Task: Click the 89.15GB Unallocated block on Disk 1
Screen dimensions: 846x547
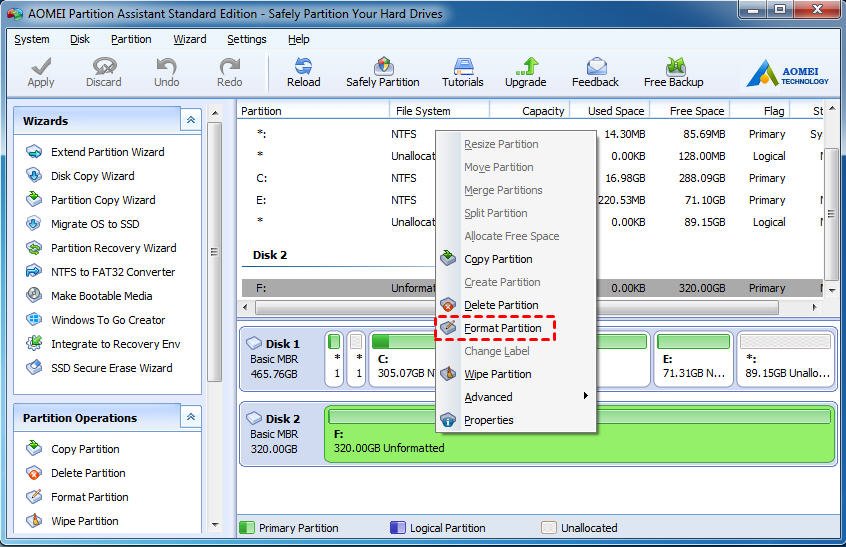Action: click(785, 358)
